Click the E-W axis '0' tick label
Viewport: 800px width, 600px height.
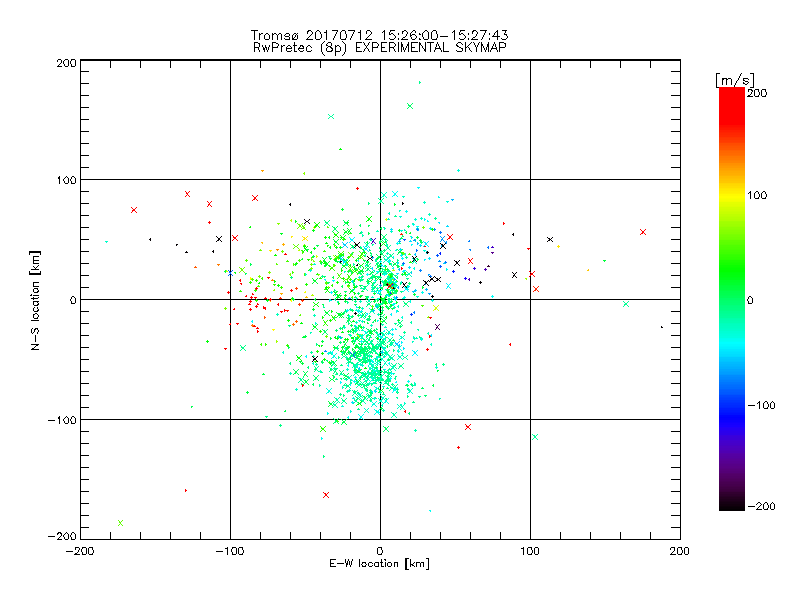tap(380, 551)
